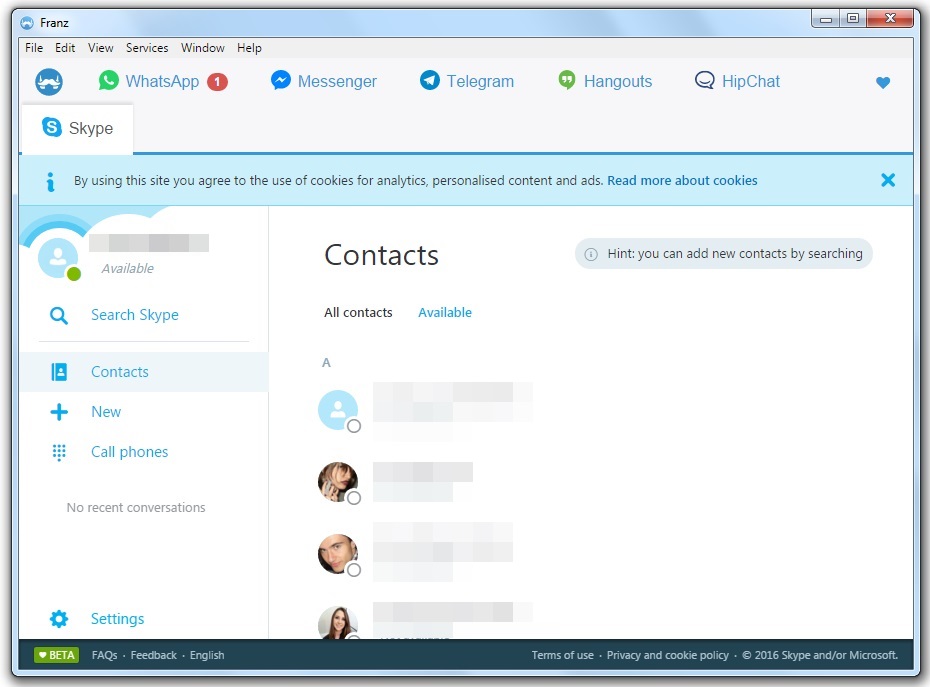
Task: Filter contacts by Available
Action: 445,313
